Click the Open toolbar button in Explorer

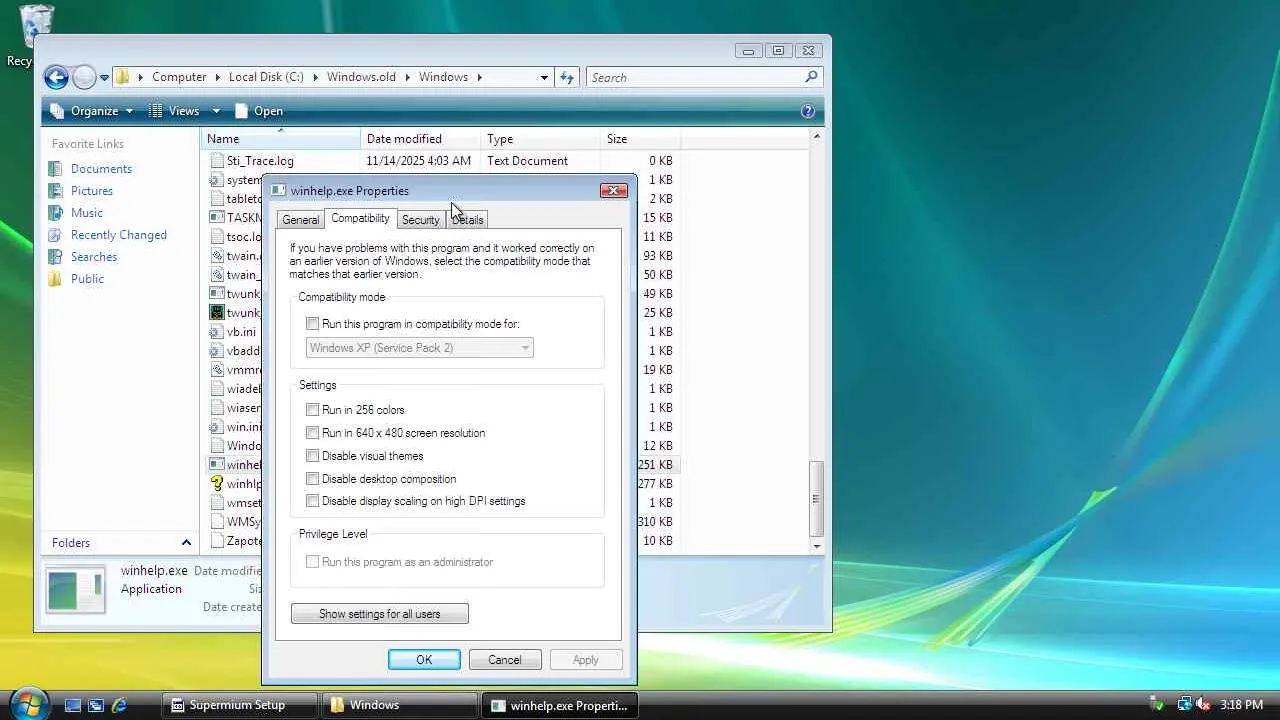click(x=258, y=111)
